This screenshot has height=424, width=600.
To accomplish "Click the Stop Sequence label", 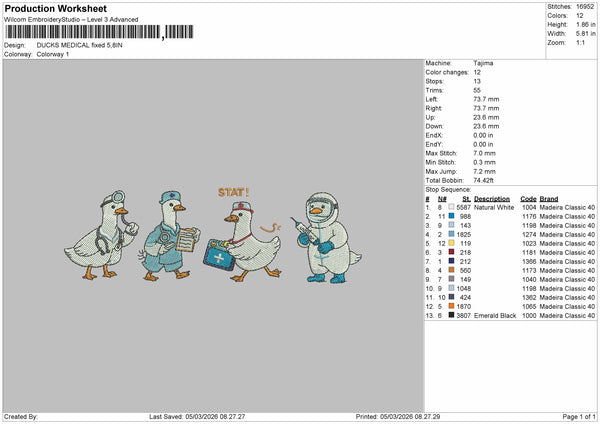I will 448,190.
